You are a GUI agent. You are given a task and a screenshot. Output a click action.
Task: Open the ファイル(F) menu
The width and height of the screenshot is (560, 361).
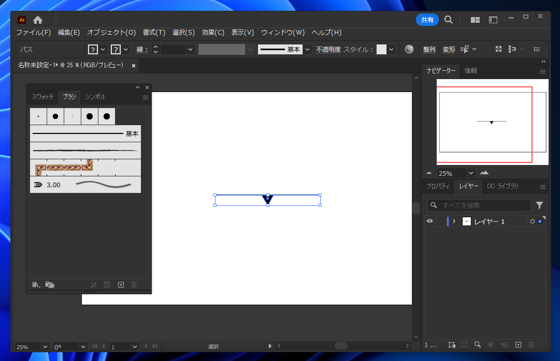[34, 32]
